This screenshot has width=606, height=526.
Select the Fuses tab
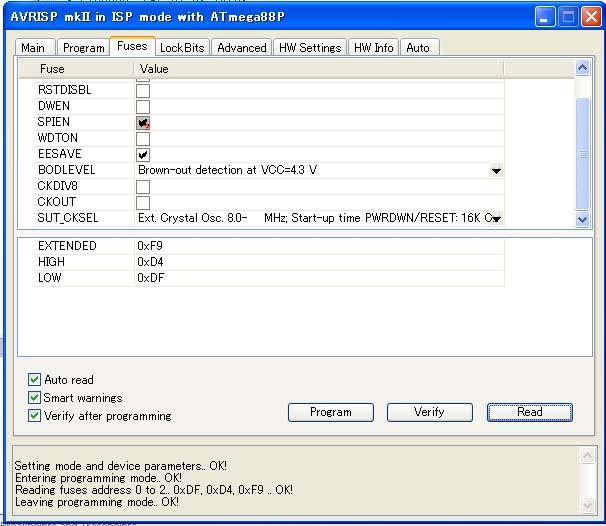point(132,46)
